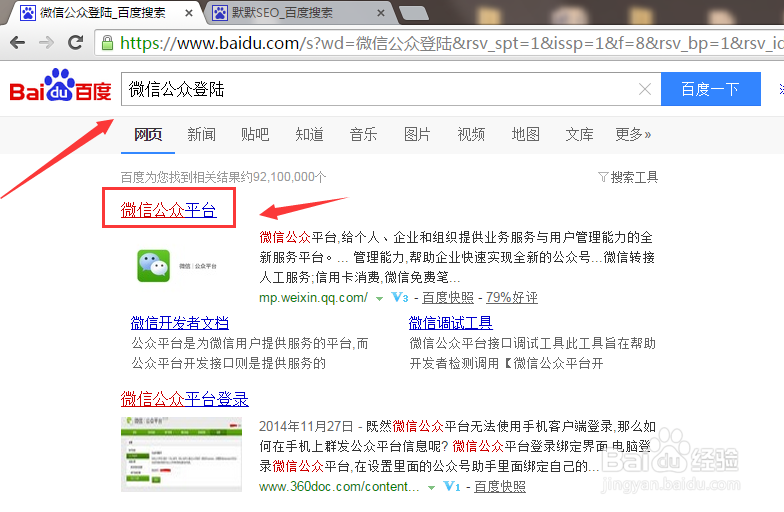Click the WeChat green logo thumbnail
The image size is (784, 512).
point(154,266)
